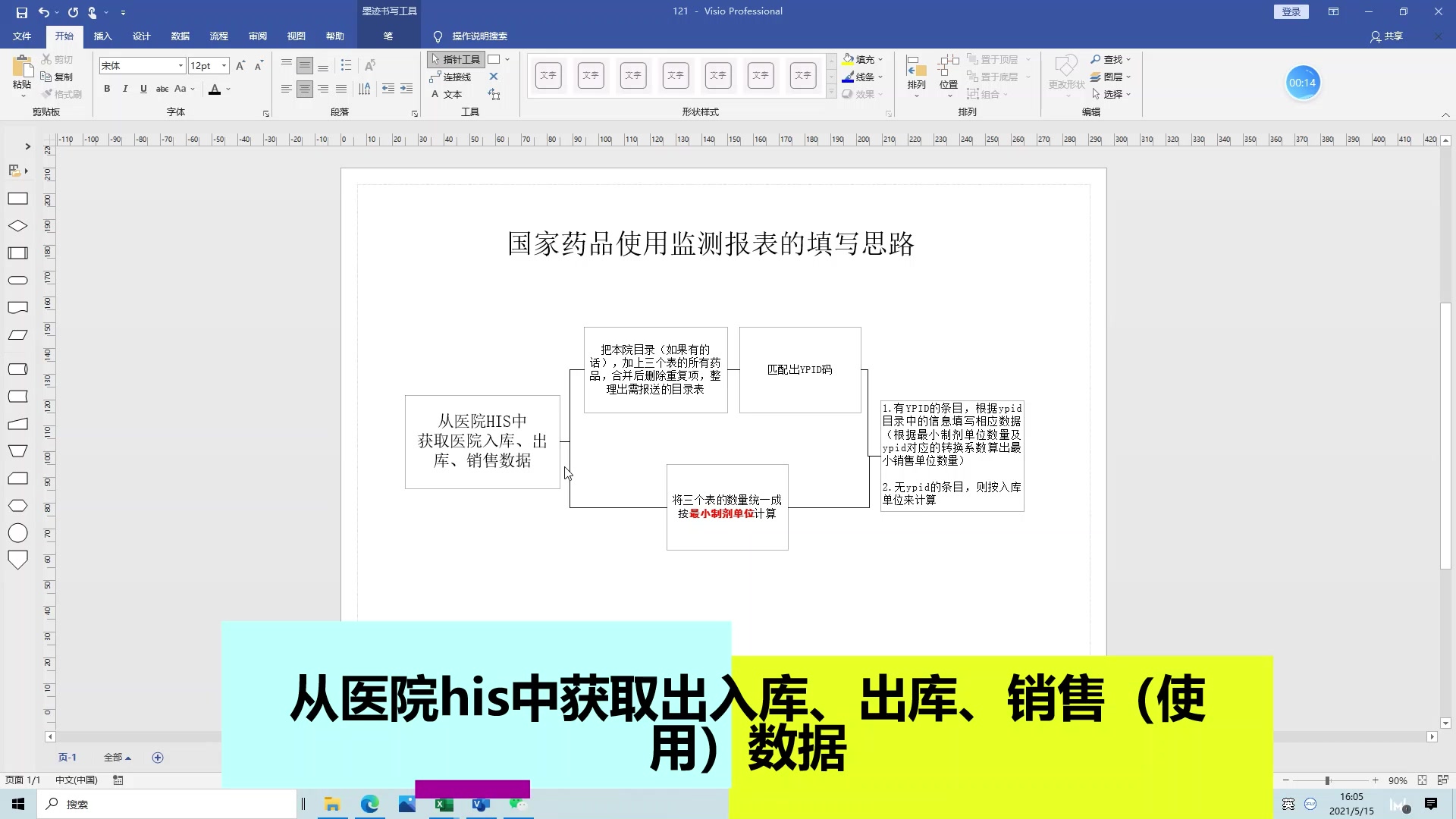
Task: Click the Login (登录) button
Action: tap(1291, 11)
